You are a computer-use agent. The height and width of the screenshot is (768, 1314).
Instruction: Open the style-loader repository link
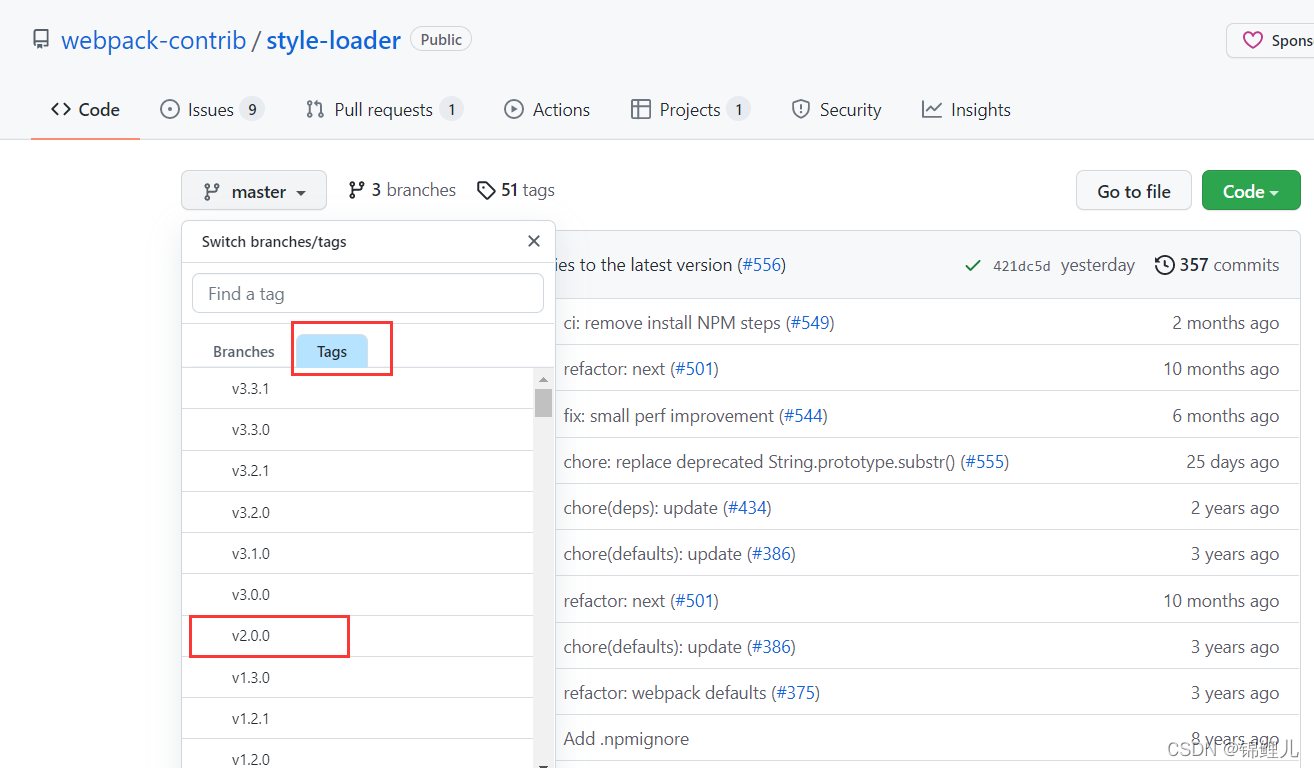click(333, 40)
